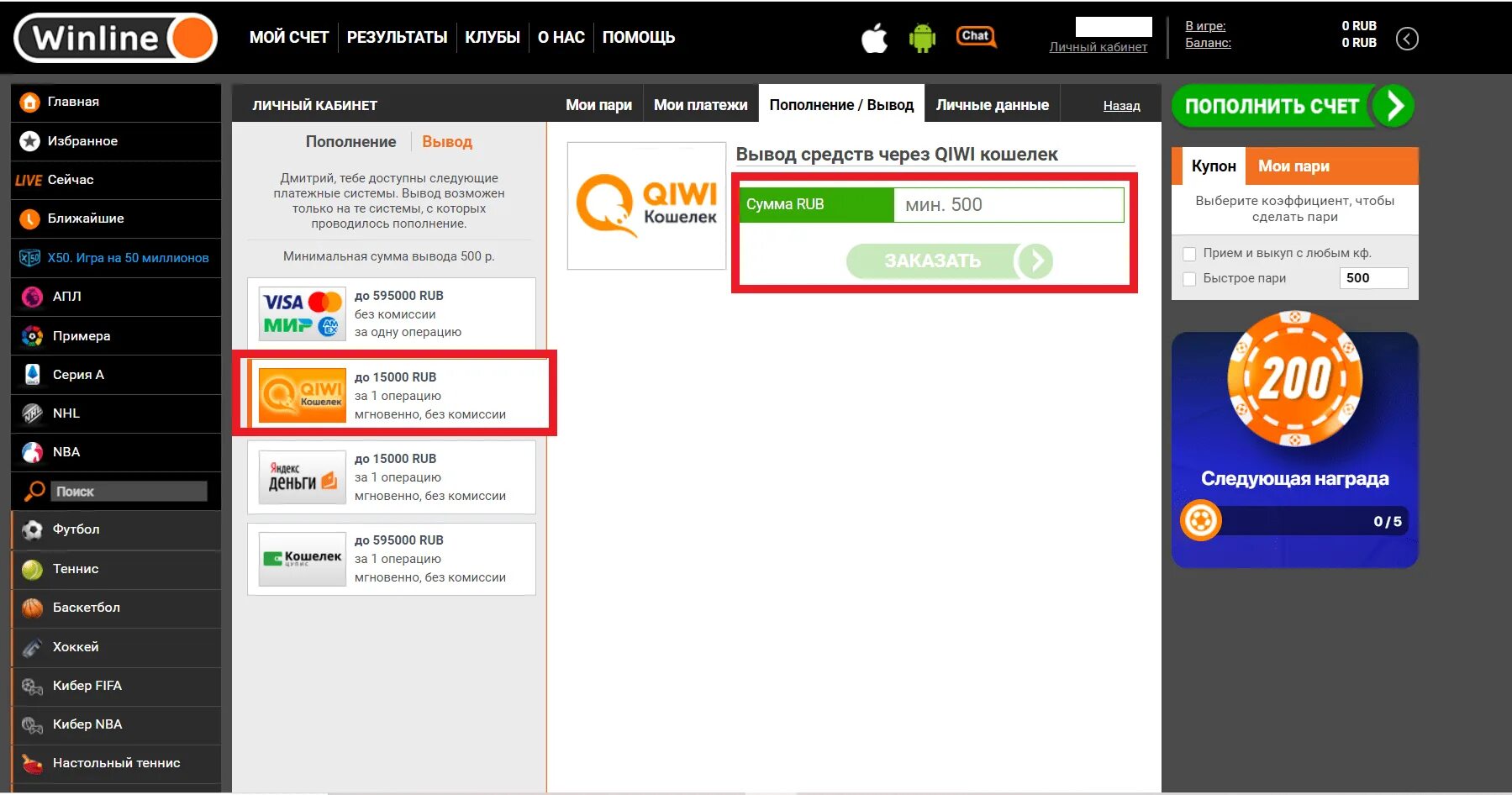Screen dimensions: 1512x795
Task: Select the АПЛ league icon
Action: click(x=32, y=297)
